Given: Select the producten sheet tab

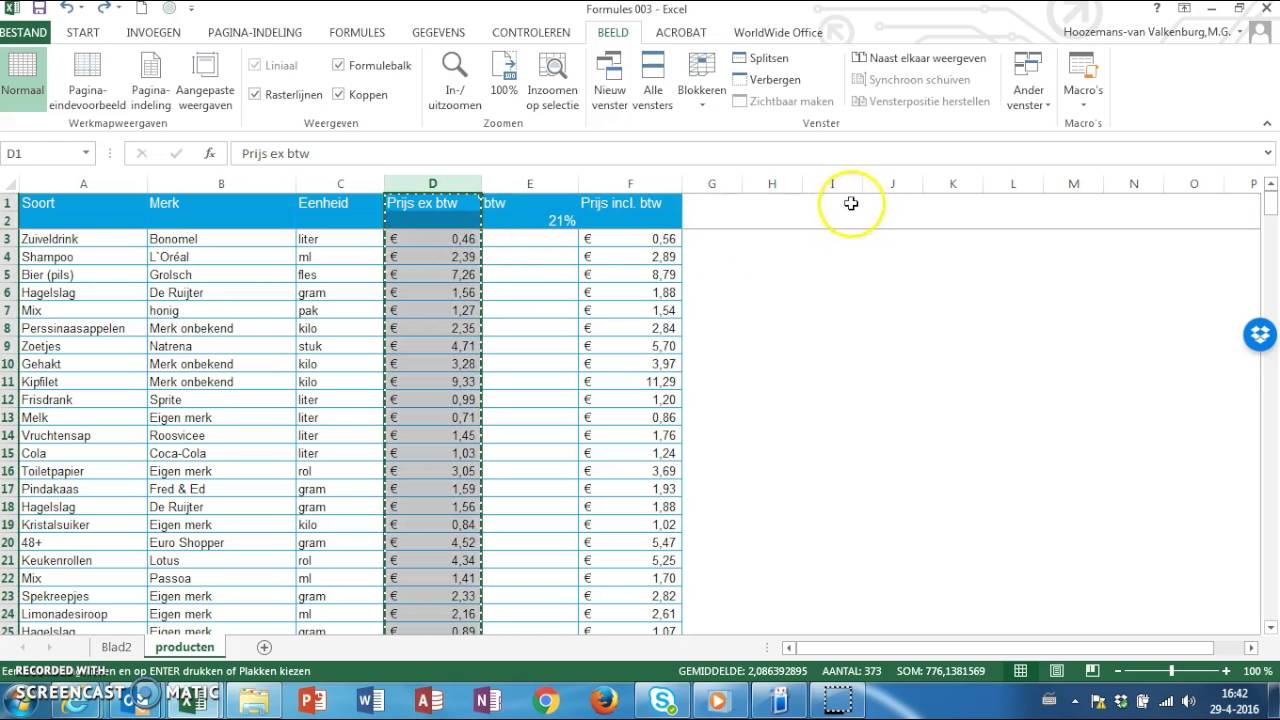Looking at the screenshot, I should point(185,647).
